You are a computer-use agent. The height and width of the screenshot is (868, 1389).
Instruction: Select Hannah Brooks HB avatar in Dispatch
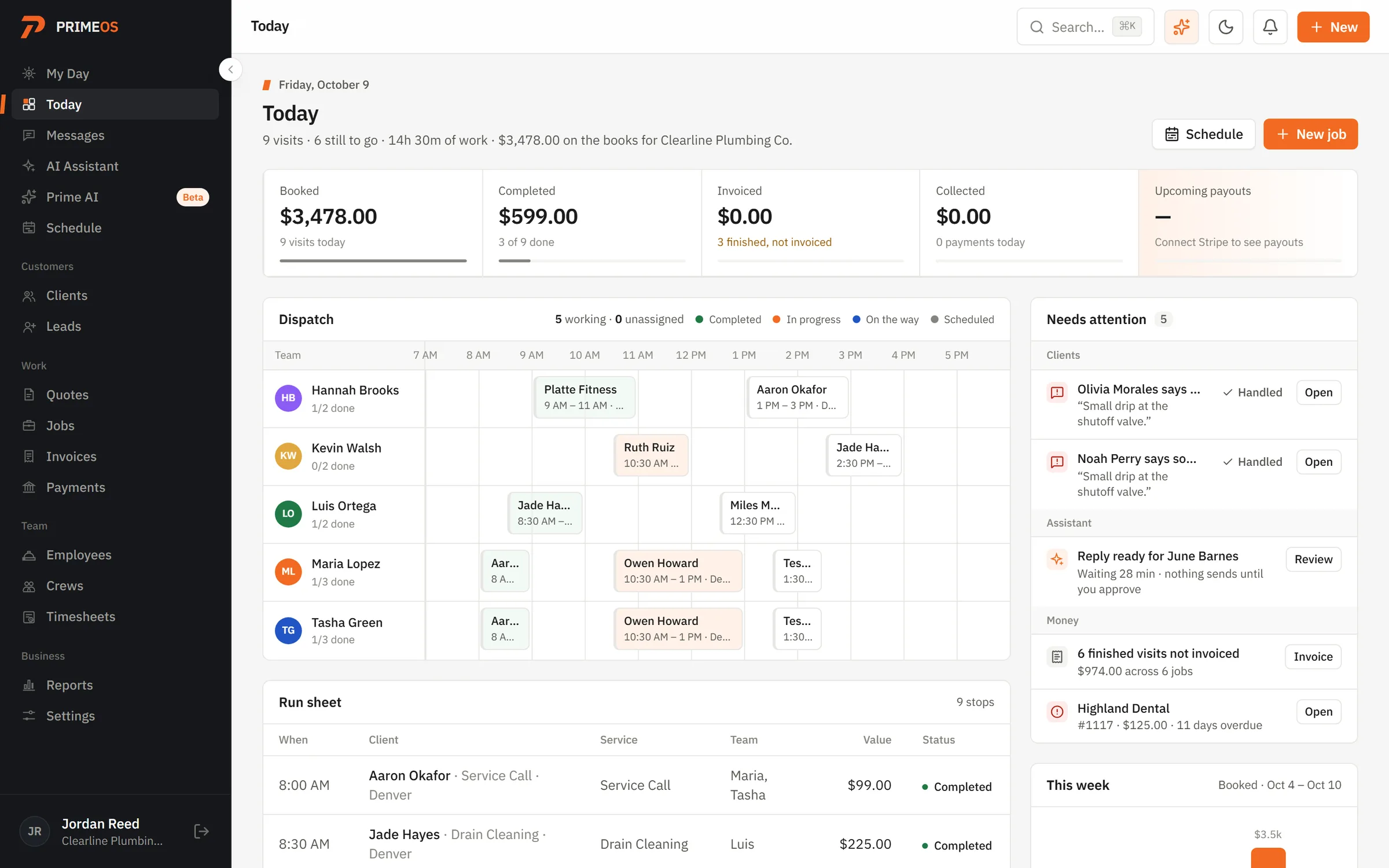tap(288, 398)
